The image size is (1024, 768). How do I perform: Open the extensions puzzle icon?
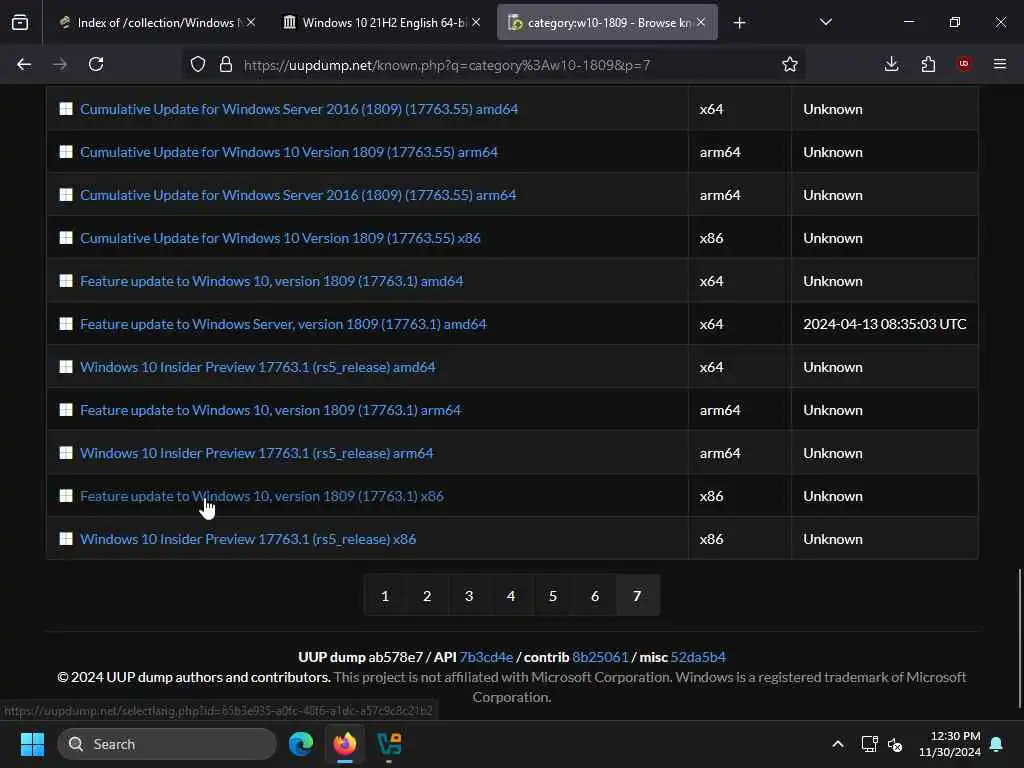pyautogui.click(x=928, y=64)
